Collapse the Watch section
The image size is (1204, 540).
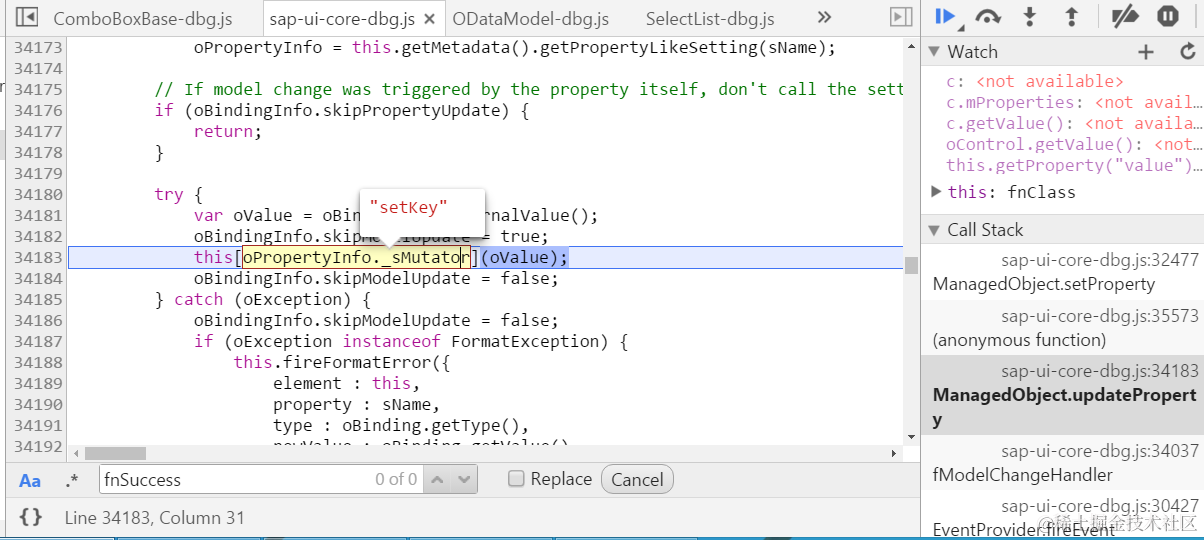coord(934,52)
